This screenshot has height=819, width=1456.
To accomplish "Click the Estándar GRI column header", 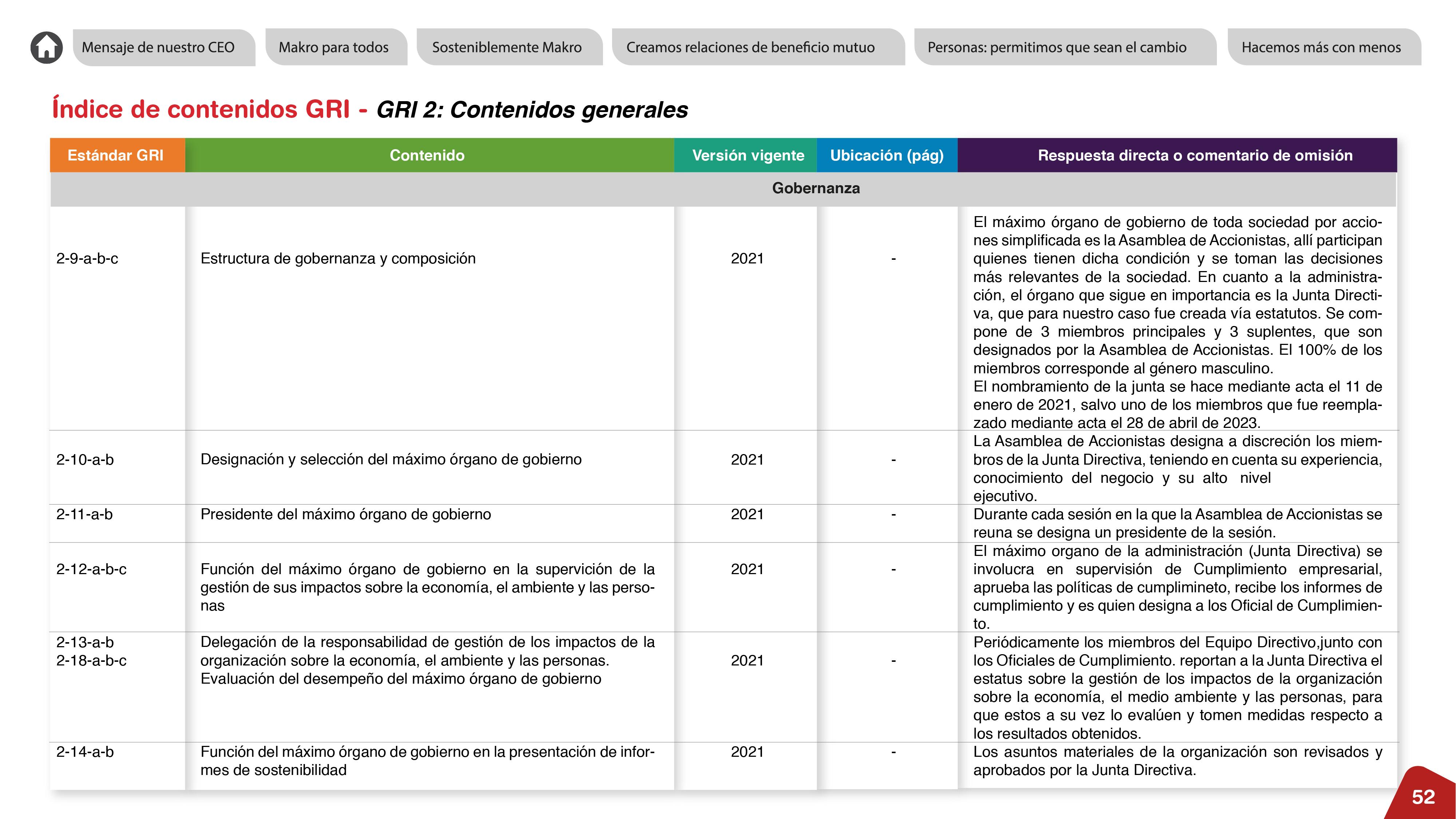I will 115,155.
